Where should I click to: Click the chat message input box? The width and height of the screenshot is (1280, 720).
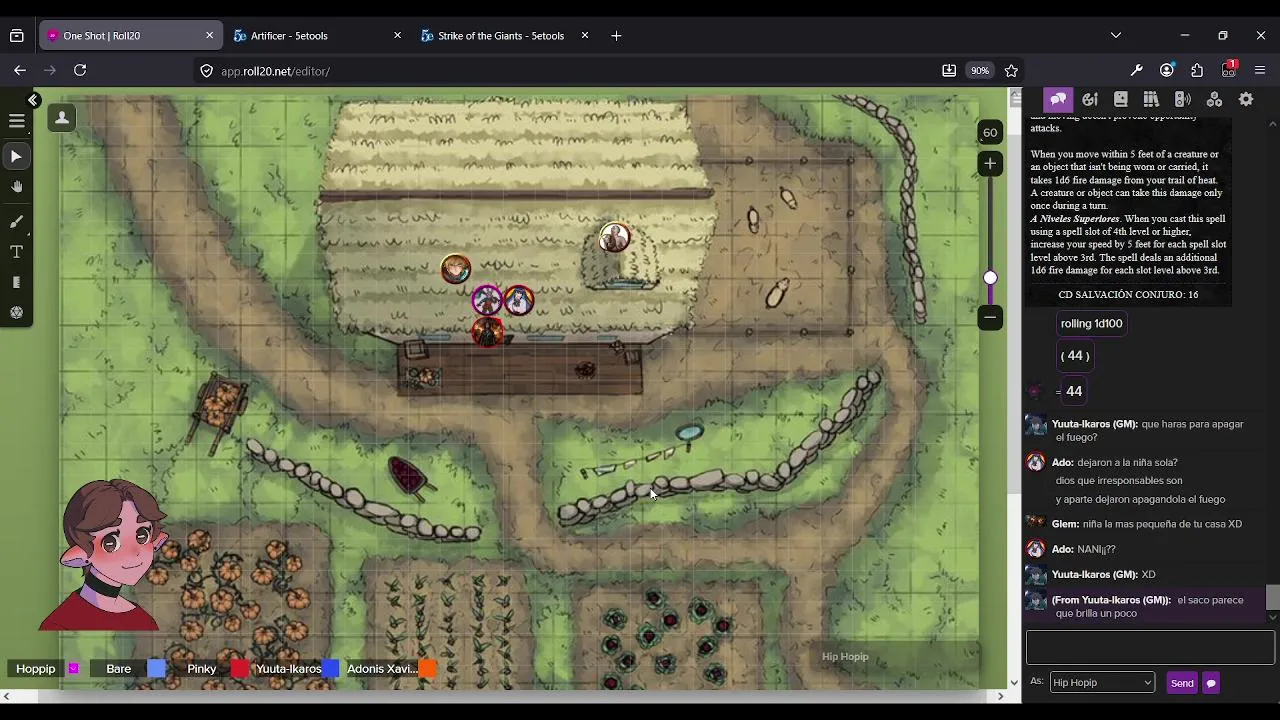(x=1150, y=648)
